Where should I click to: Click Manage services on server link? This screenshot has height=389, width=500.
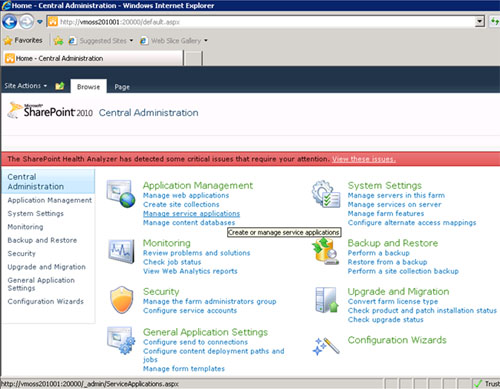(x=394, y=204)
